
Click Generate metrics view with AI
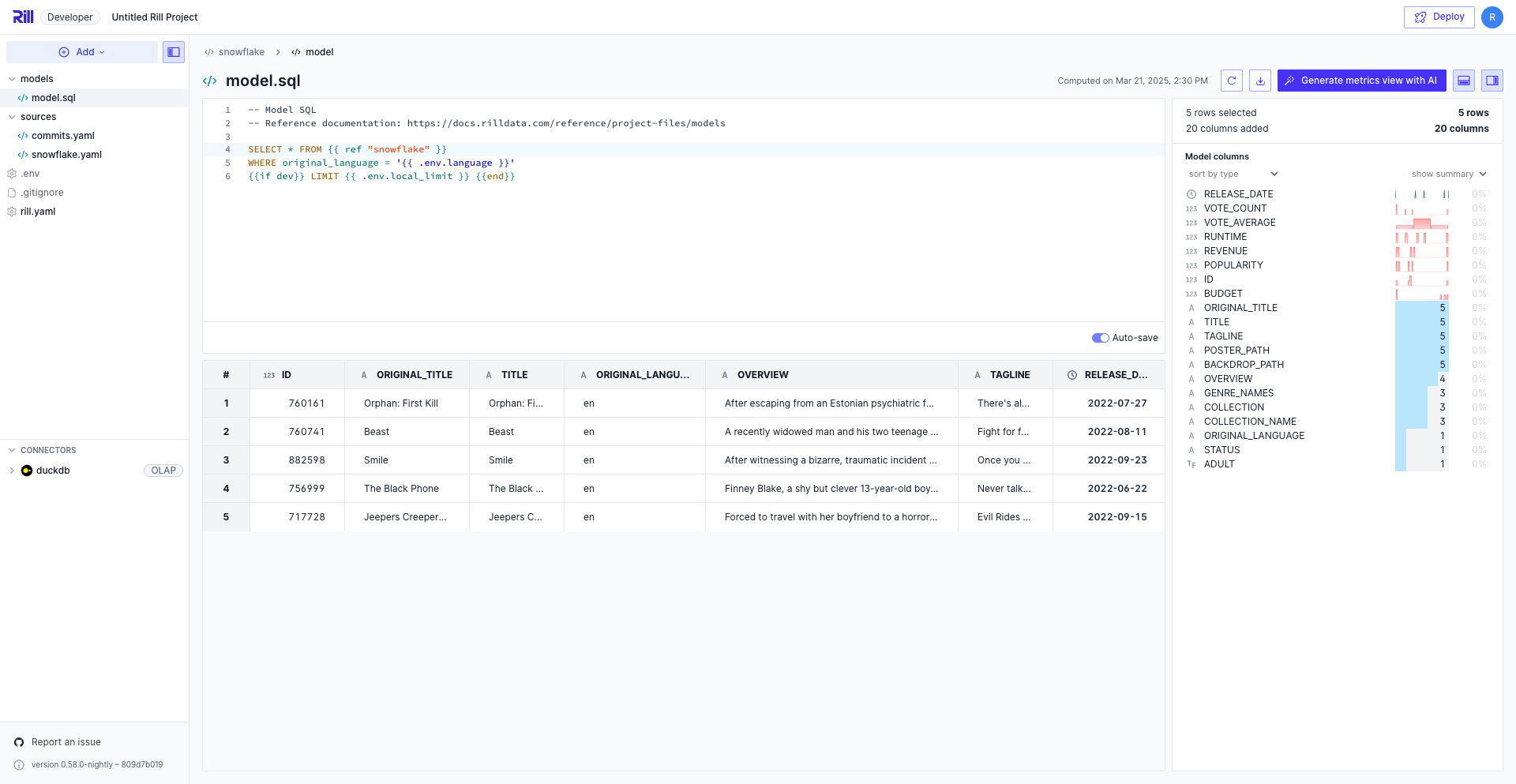click(x=1361, y=81)
